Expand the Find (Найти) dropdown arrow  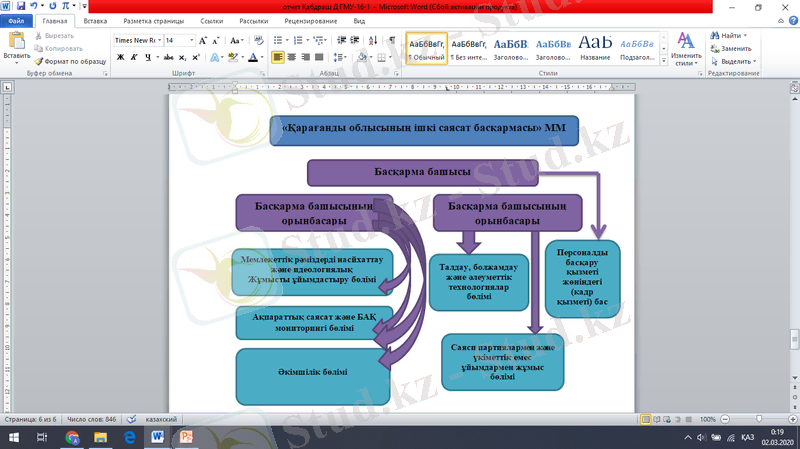[746, 35]
